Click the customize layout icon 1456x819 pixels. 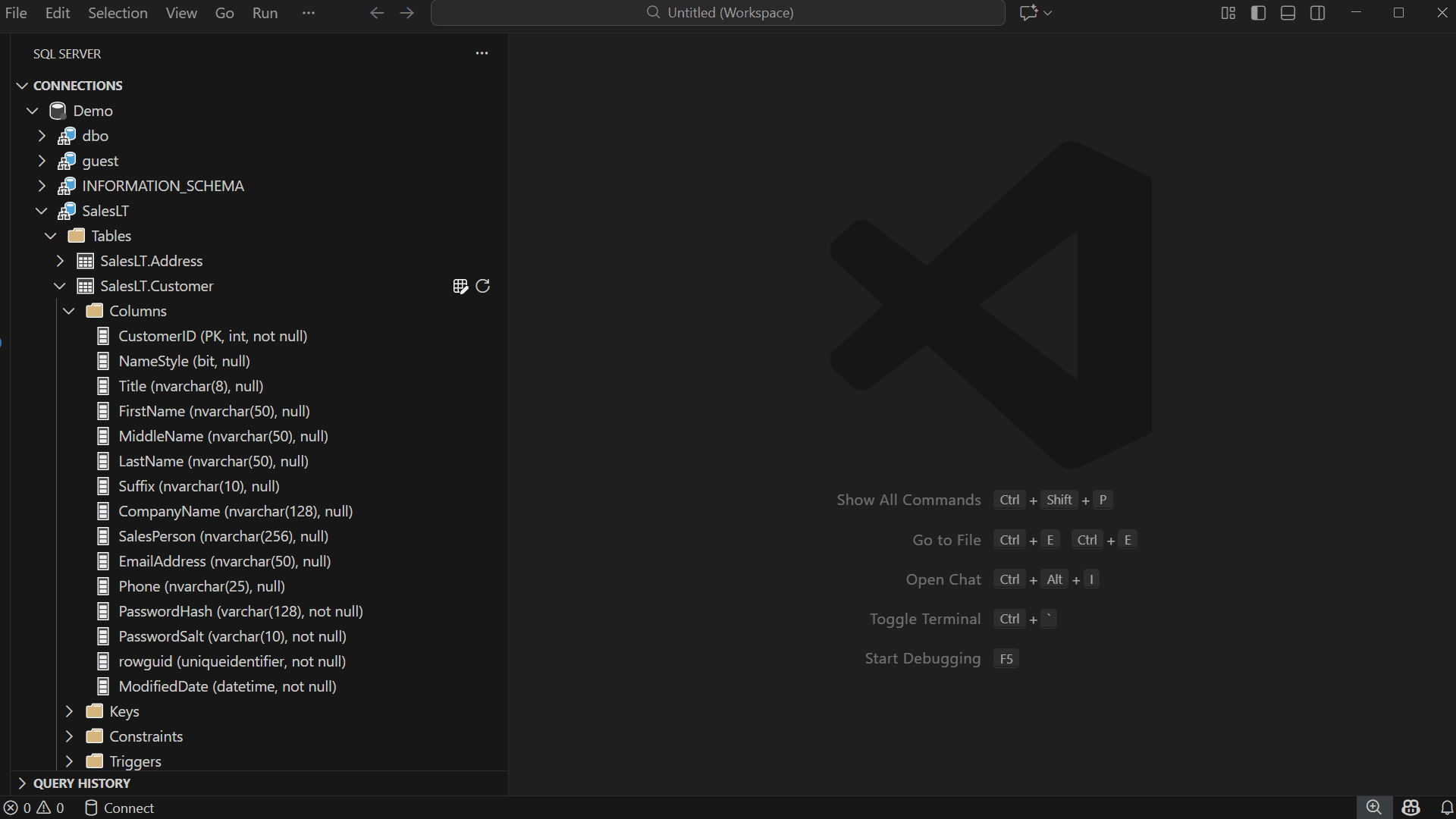click(1228, 13)
